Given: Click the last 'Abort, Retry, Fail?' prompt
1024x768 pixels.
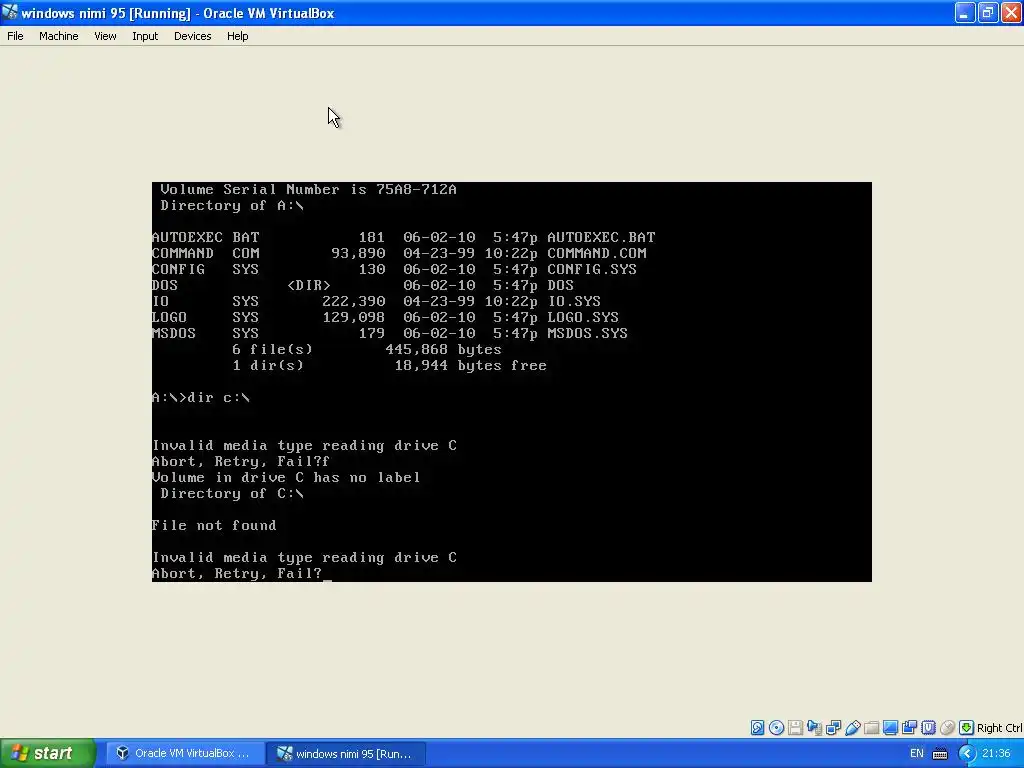Looking at the screenshot, I should pos(237,573).
